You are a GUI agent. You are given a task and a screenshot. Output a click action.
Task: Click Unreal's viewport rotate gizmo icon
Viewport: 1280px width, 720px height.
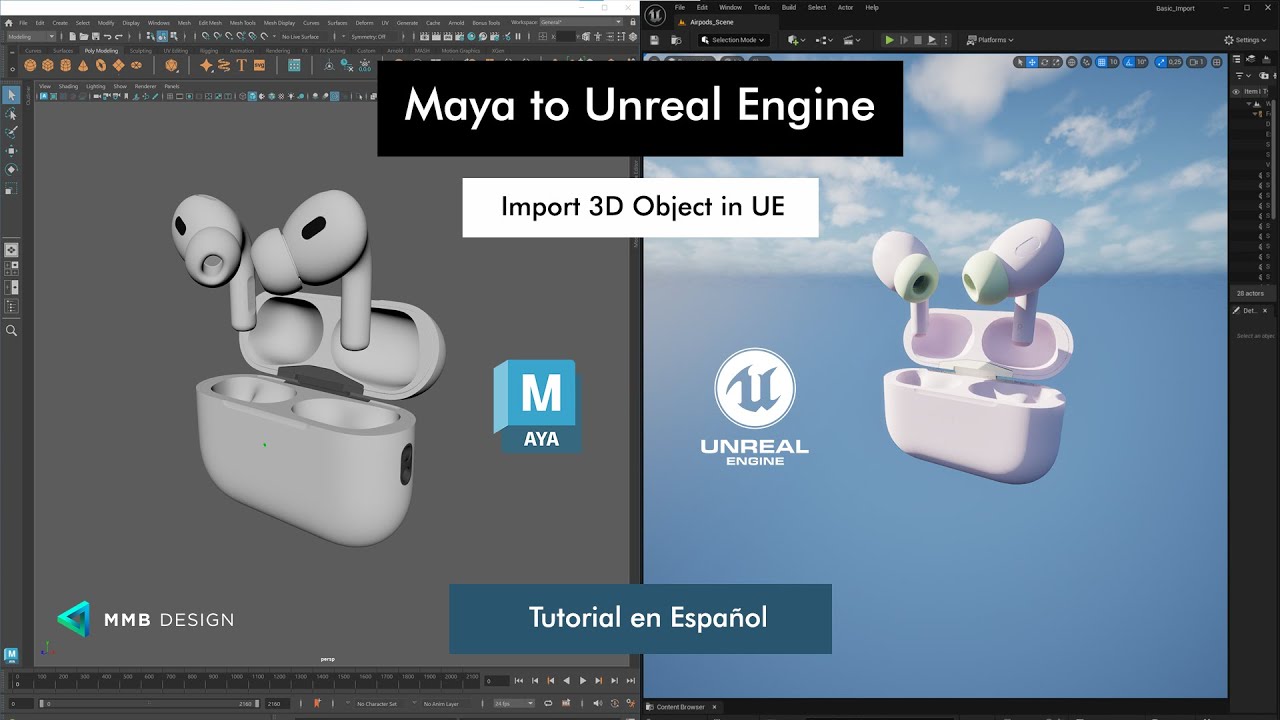click(1044, 62)
